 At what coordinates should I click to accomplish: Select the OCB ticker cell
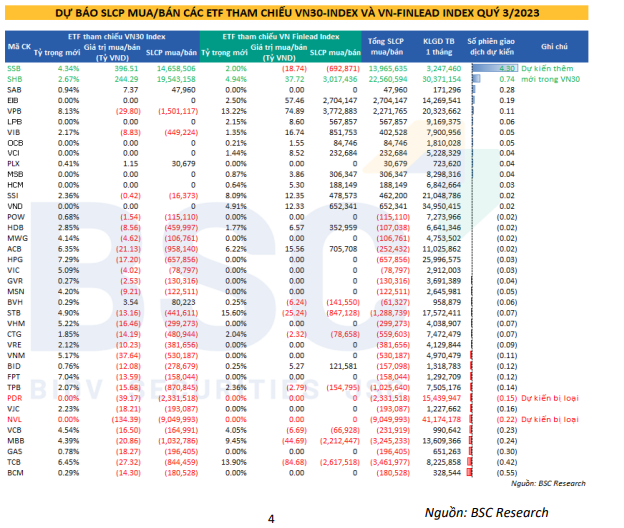click(x=15, y=143)
